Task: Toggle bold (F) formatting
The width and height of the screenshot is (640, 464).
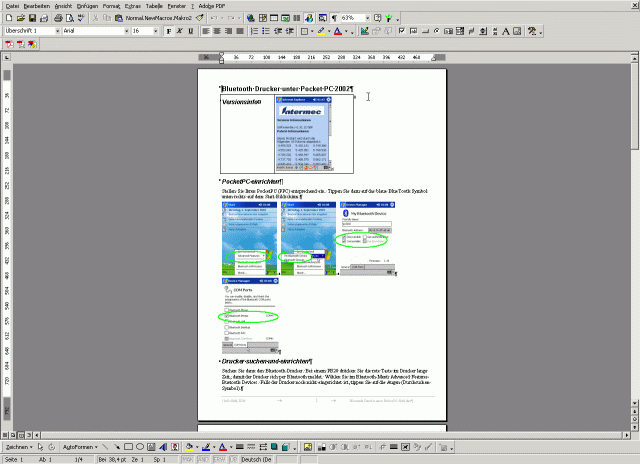Action: tap(169, 31)
